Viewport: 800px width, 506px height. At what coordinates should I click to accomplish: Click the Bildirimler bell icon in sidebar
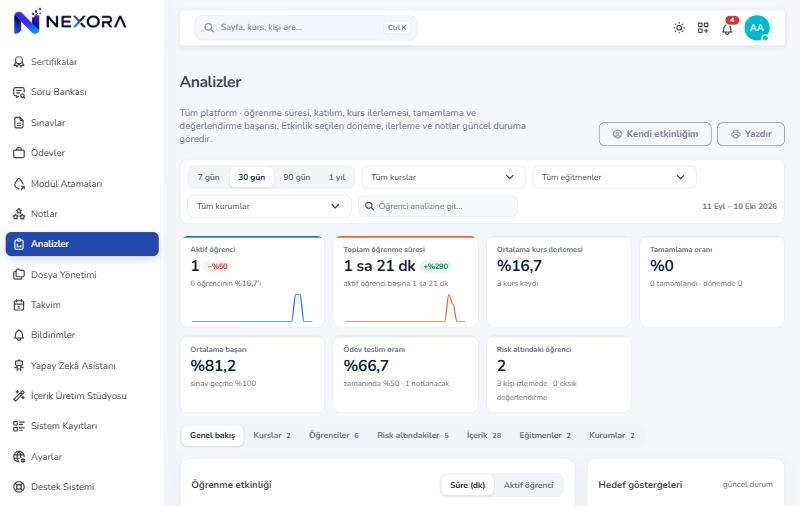click(19, 335)
